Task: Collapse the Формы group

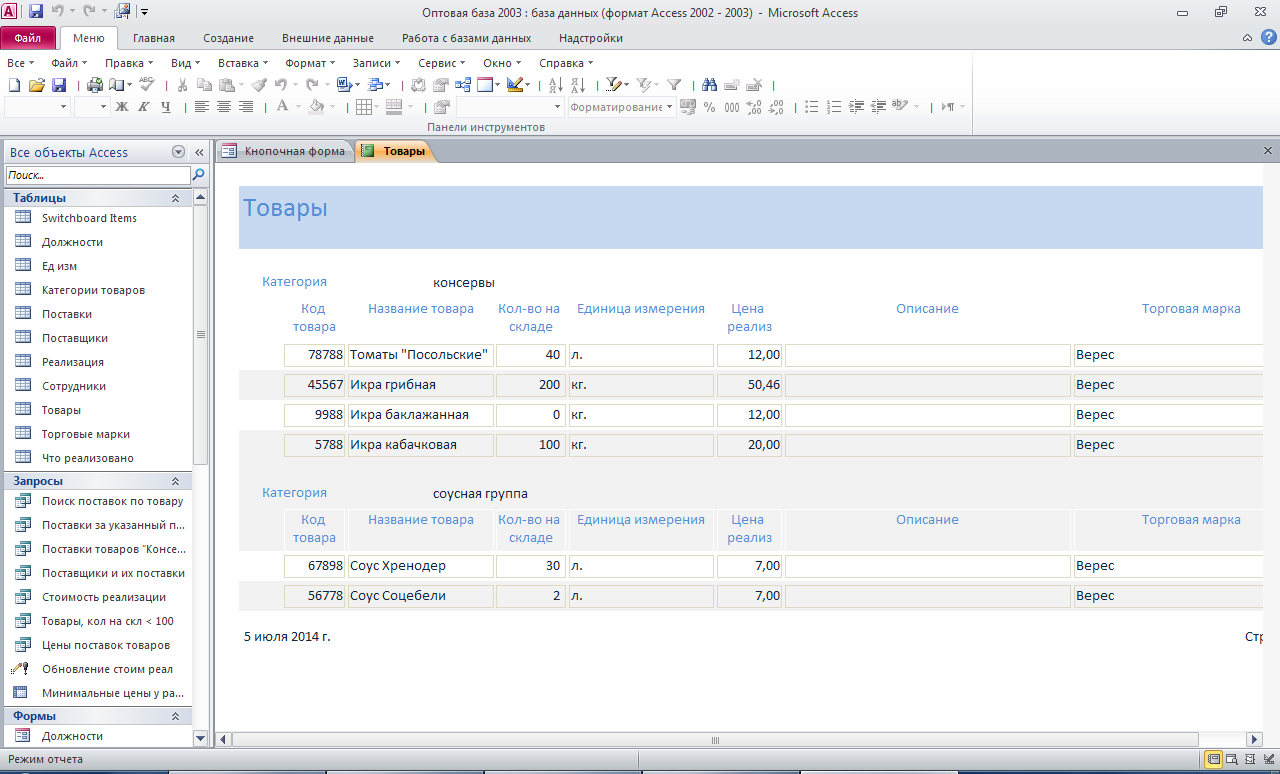Action: click(175, 716)
